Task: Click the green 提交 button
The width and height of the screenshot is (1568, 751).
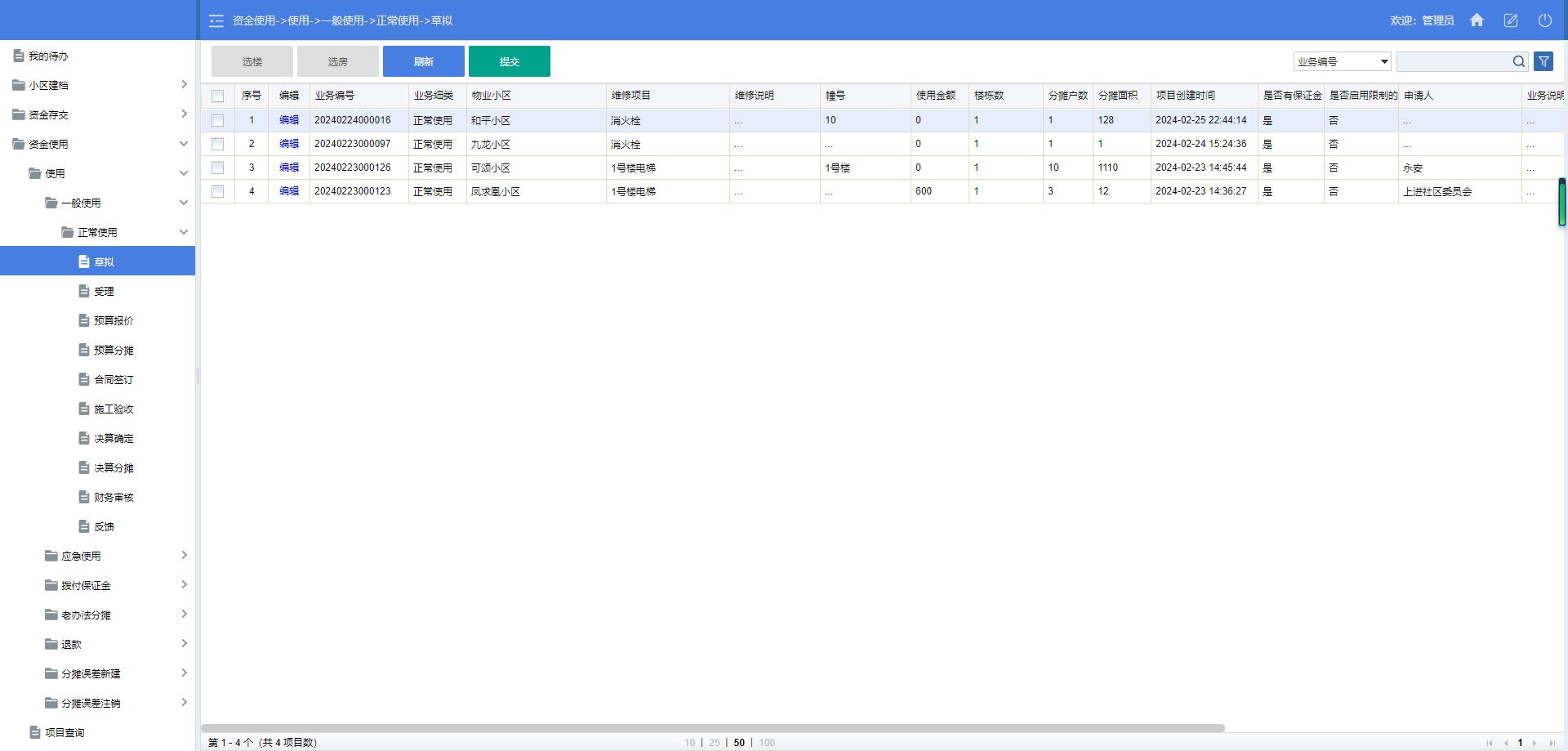Action: 510,61
